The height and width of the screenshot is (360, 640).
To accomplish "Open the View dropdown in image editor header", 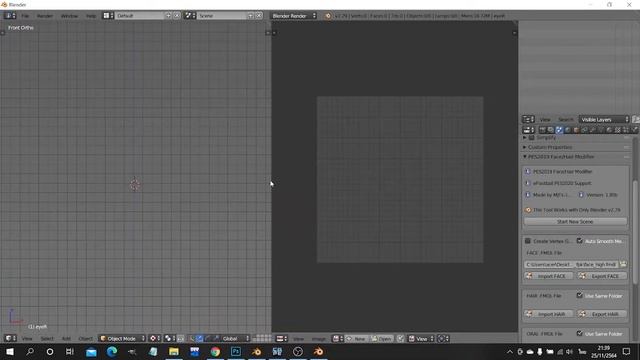I will [420, 338].
